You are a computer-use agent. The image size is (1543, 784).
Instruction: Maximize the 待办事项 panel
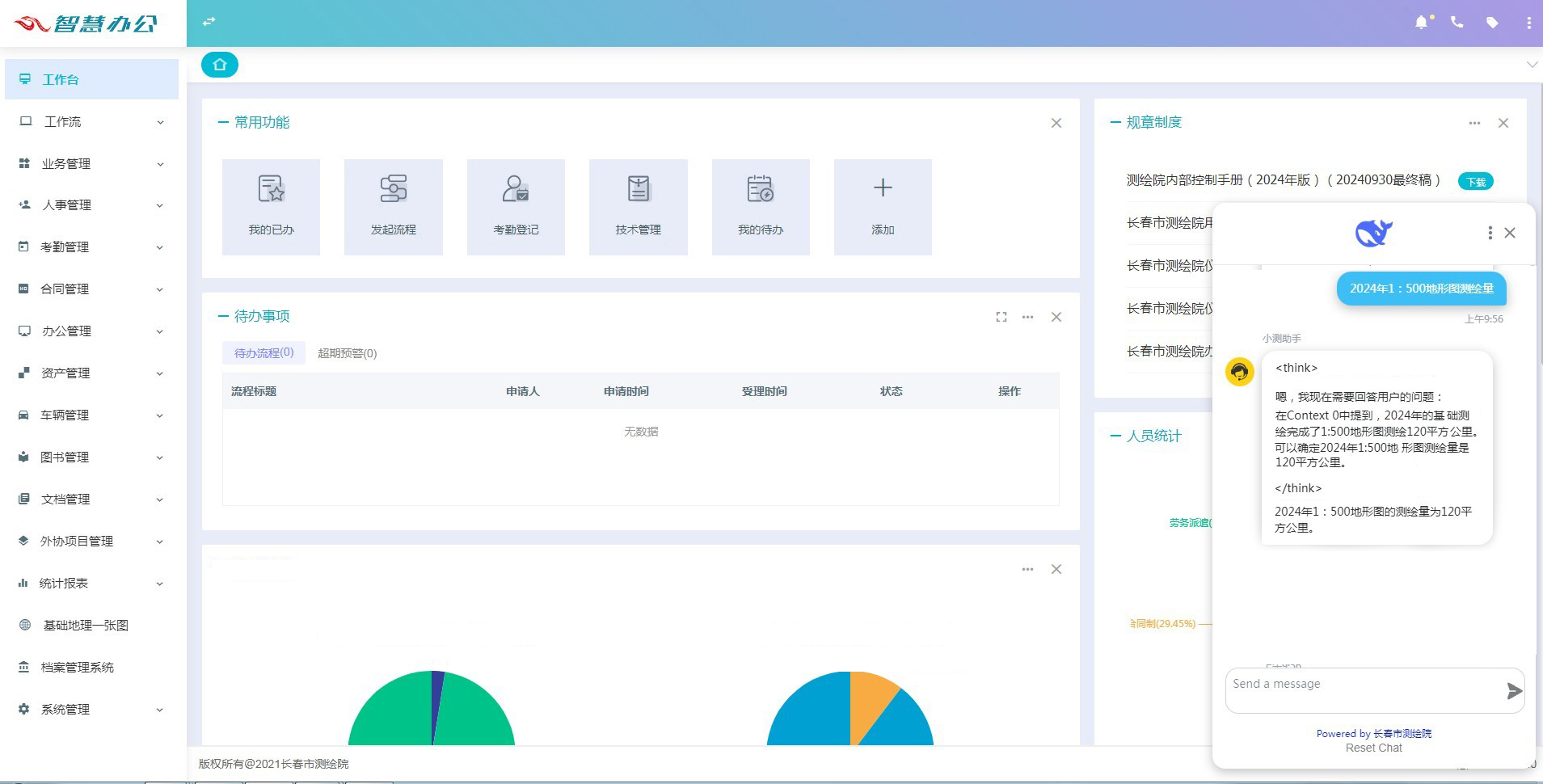1001,317
